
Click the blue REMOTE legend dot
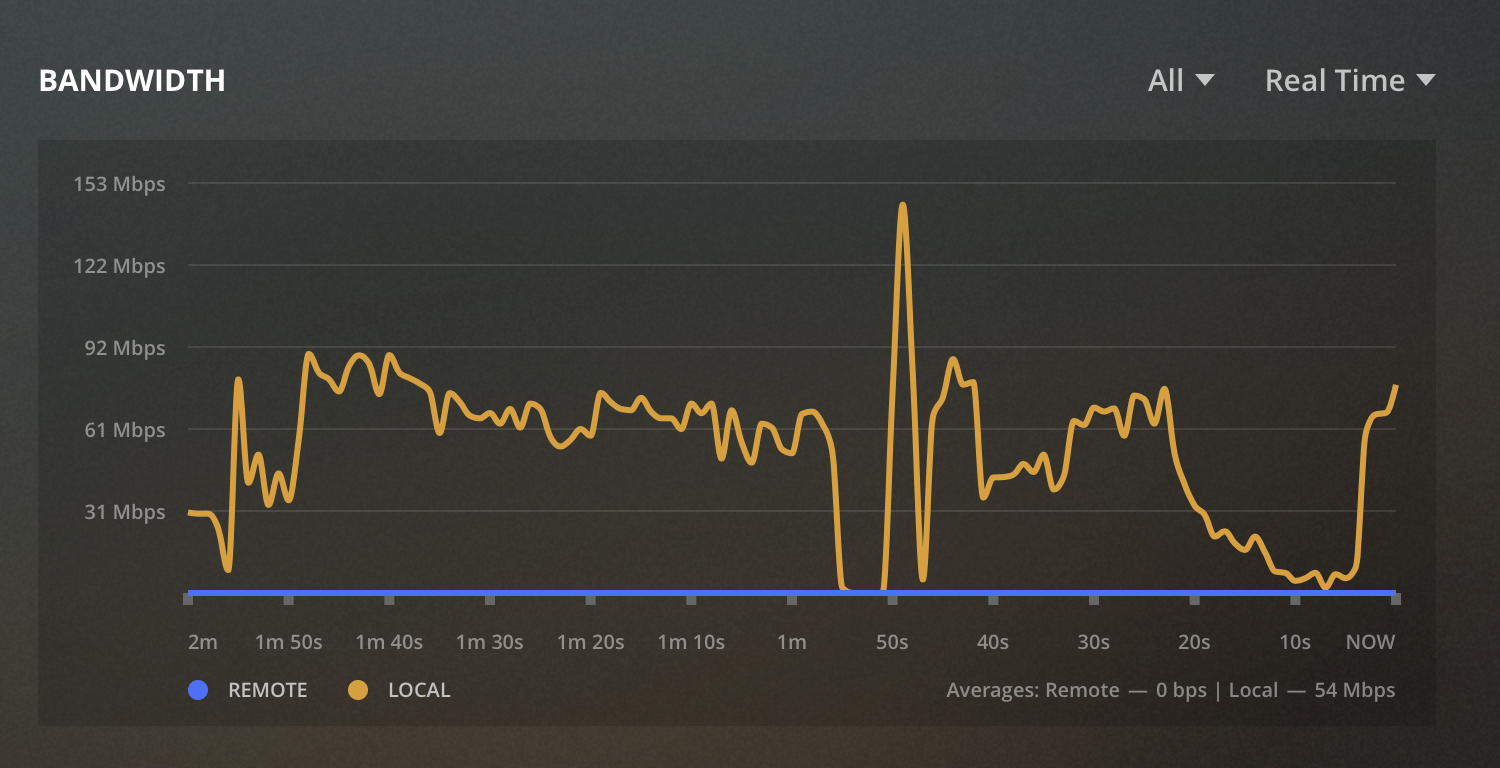tap(198, 690)
